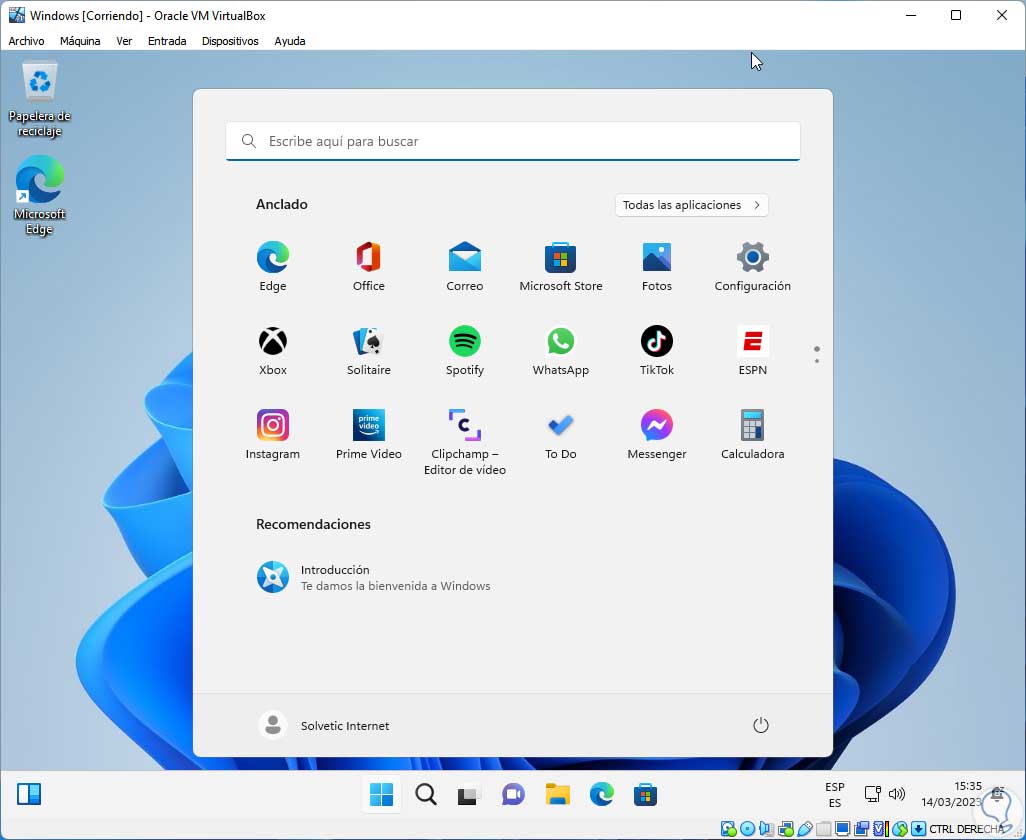Viewport: 1026px width, 840px height.
Task: Click VirtualBox audio status icon
Action: click(x=766, y=829)
